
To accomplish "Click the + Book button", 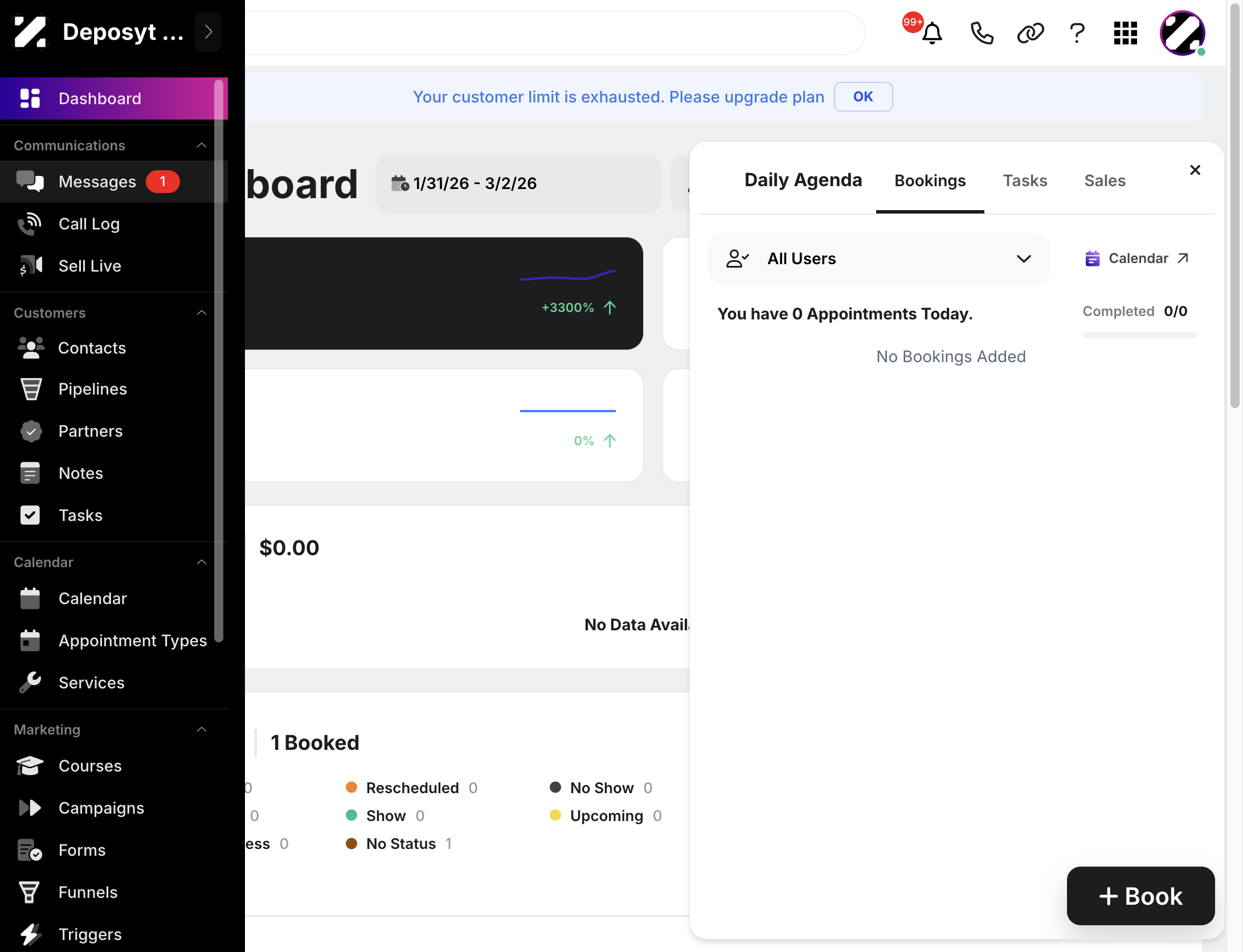I will pyautogui.click(x=1140, y=896).
